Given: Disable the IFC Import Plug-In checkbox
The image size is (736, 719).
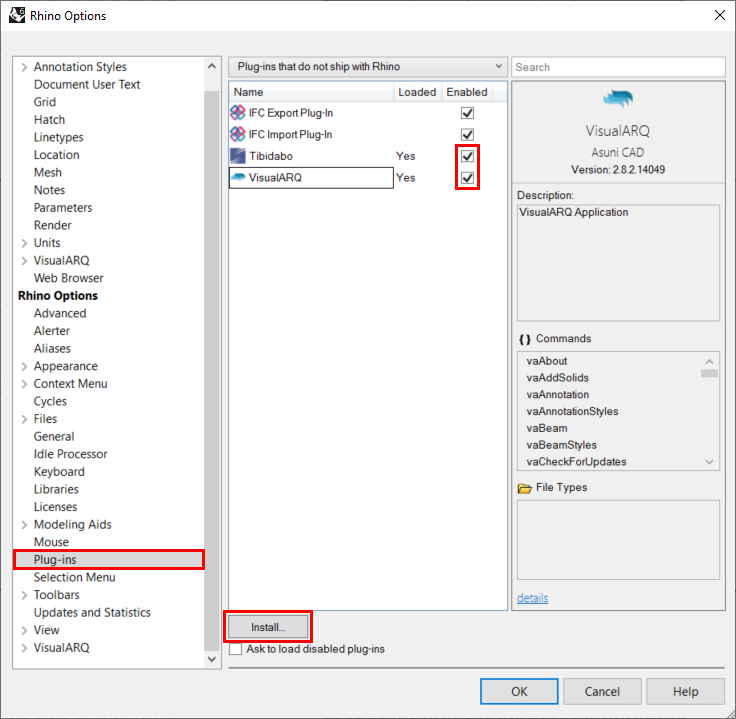Looking at the screenshot, I should 467,135.
